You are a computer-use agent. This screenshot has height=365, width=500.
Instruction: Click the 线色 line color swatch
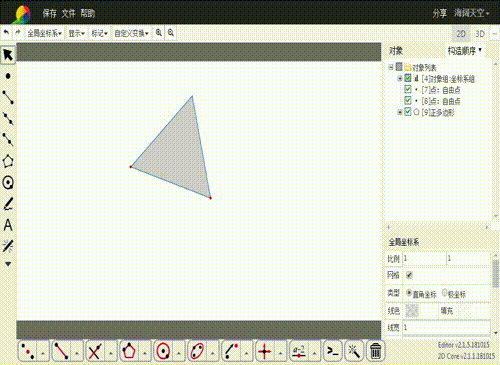click(x=412, y=311)
